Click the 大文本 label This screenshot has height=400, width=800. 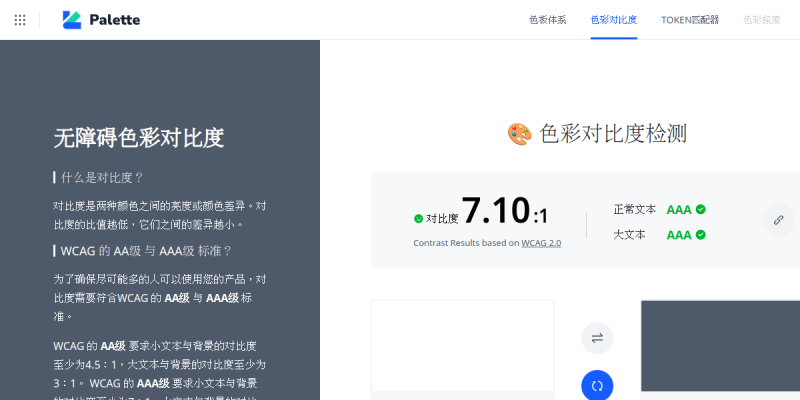pos(629,235)
